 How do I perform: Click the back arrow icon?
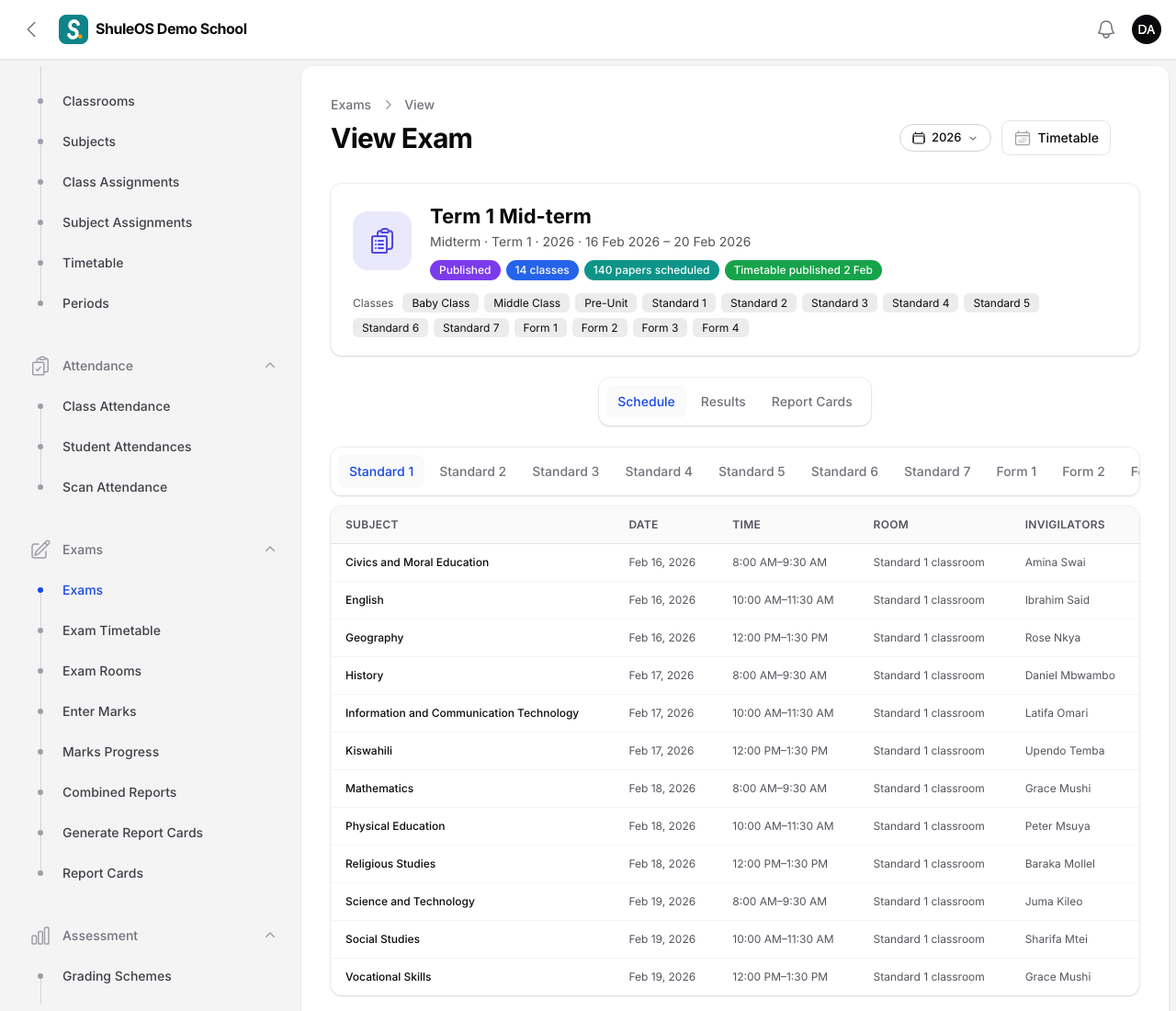tap(32, 29)
